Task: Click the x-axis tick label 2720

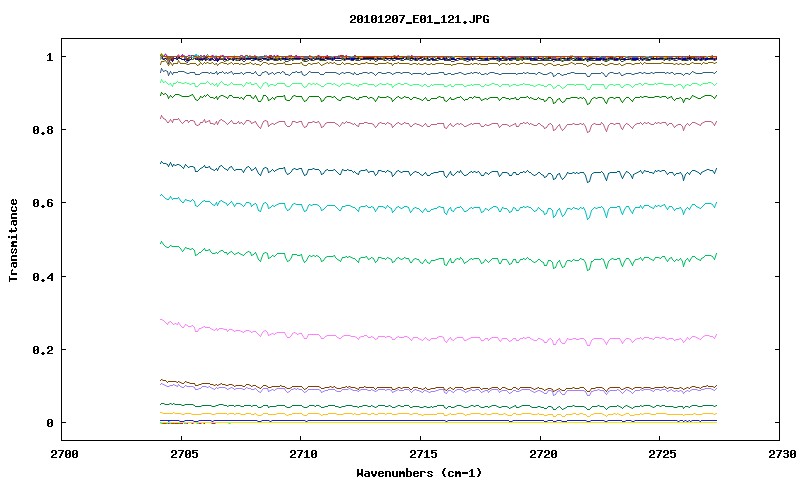Action: pyautogui.click(x=543, y=454)
